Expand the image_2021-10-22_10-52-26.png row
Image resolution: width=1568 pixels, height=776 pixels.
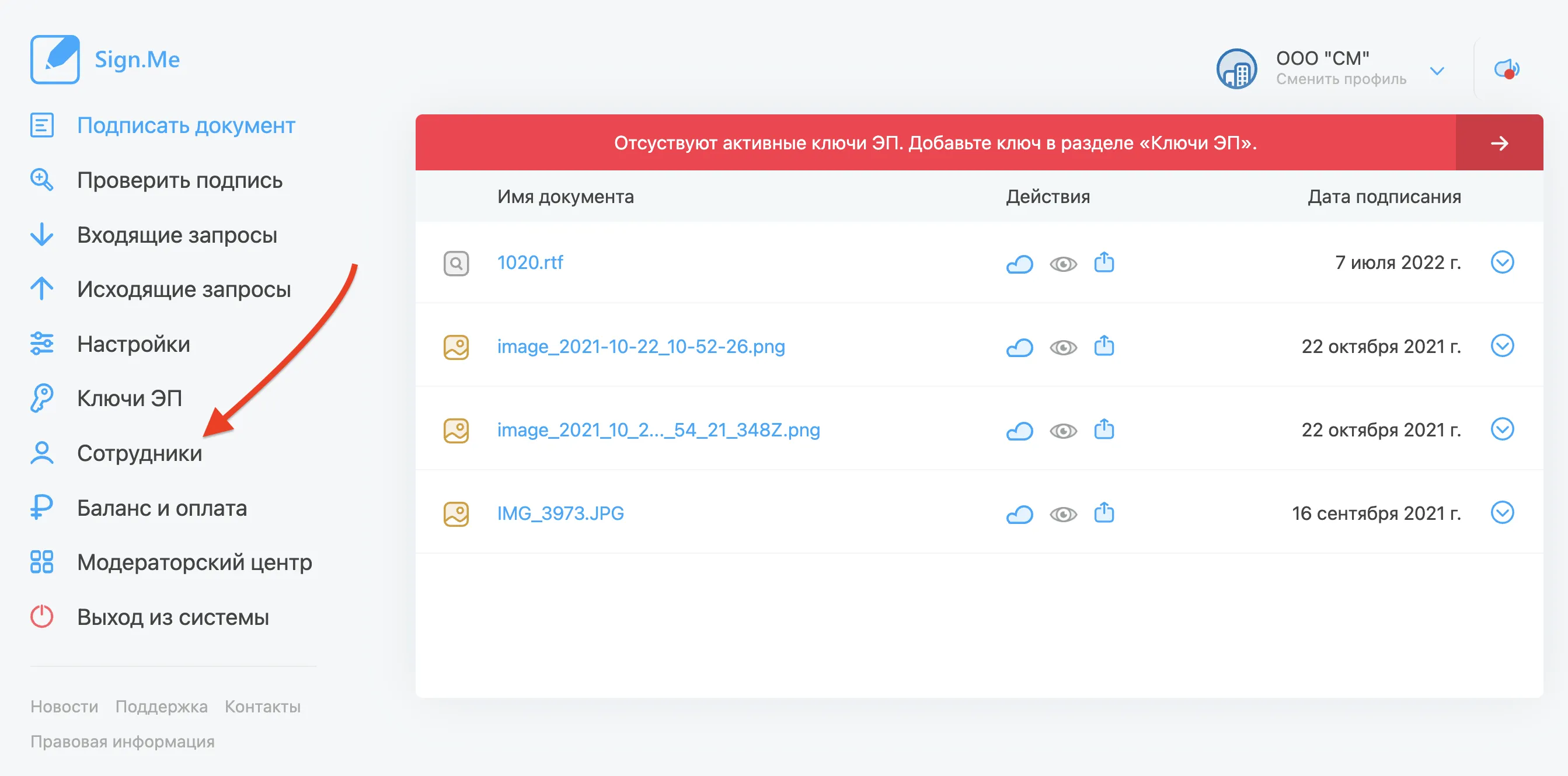(1502, 345)
